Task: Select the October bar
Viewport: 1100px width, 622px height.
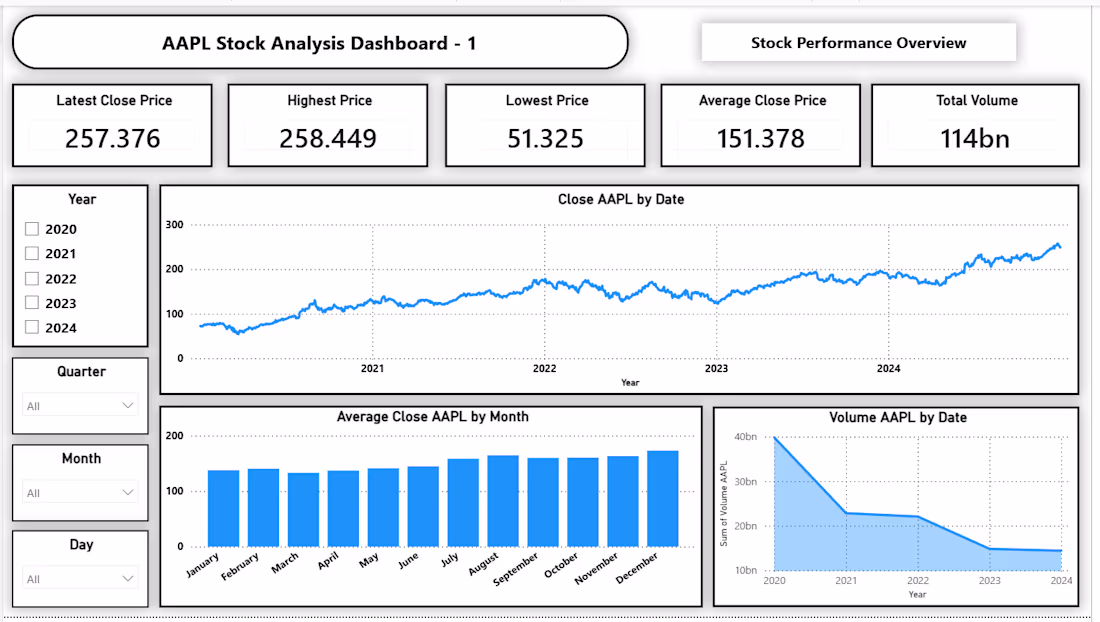Action: (583, 502)
